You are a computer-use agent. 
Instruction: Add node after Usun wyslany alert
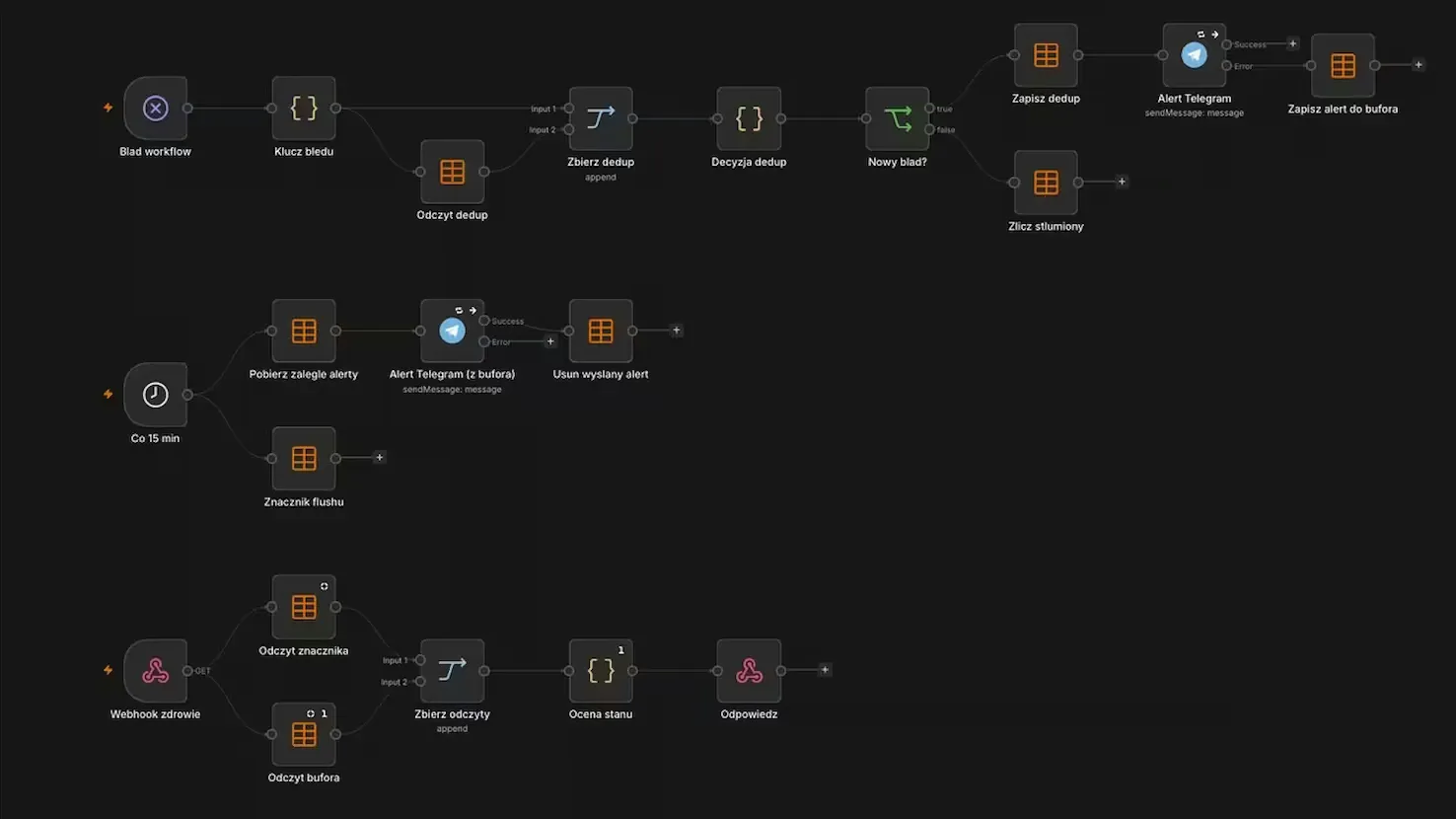click(676, 331)
